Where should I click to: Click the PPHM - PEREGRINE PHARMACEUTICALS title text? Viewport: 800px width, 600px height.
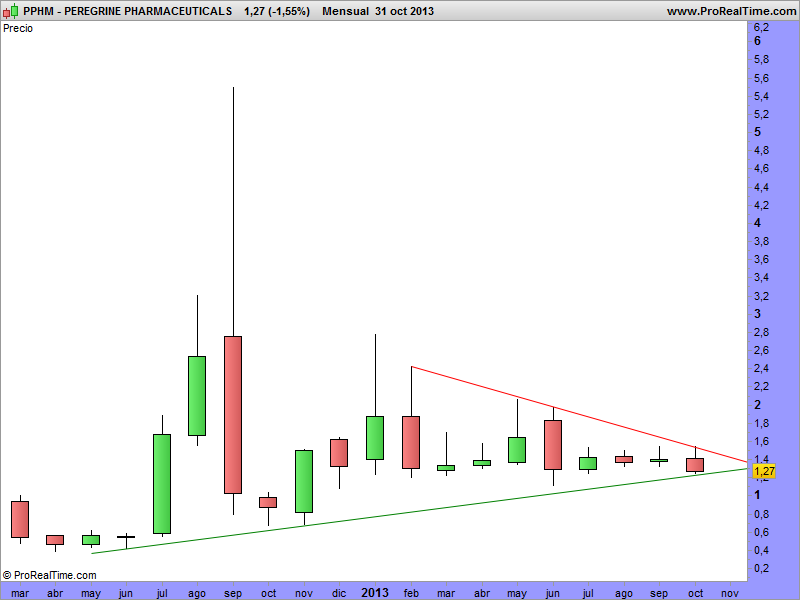tap(128, 11)
